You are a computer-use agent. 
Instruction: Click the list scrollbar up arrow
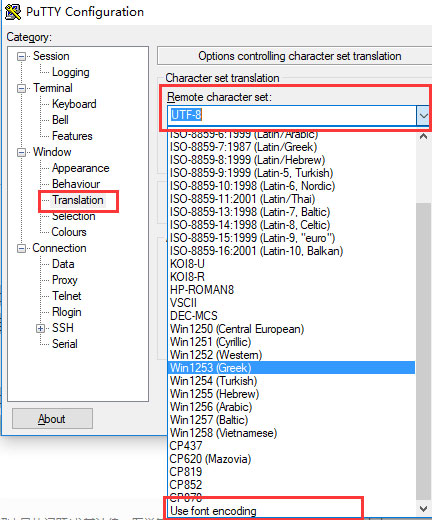click(x=423, y=137)
